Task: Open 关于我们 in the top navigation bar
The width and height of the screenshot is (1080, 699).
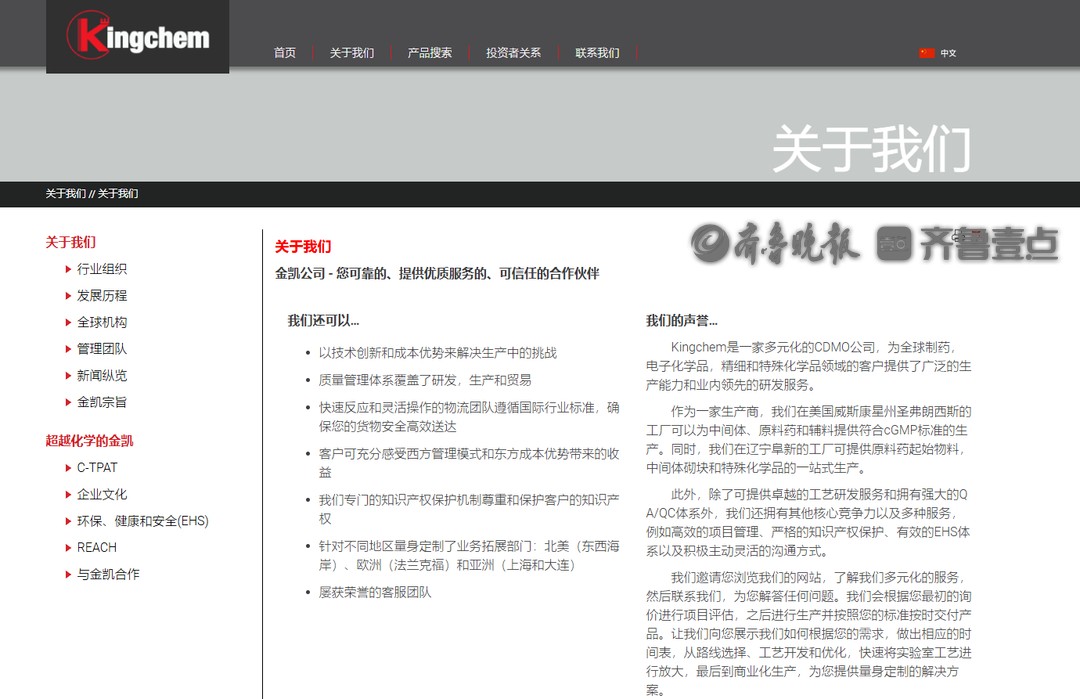Action: pos(352,53)
